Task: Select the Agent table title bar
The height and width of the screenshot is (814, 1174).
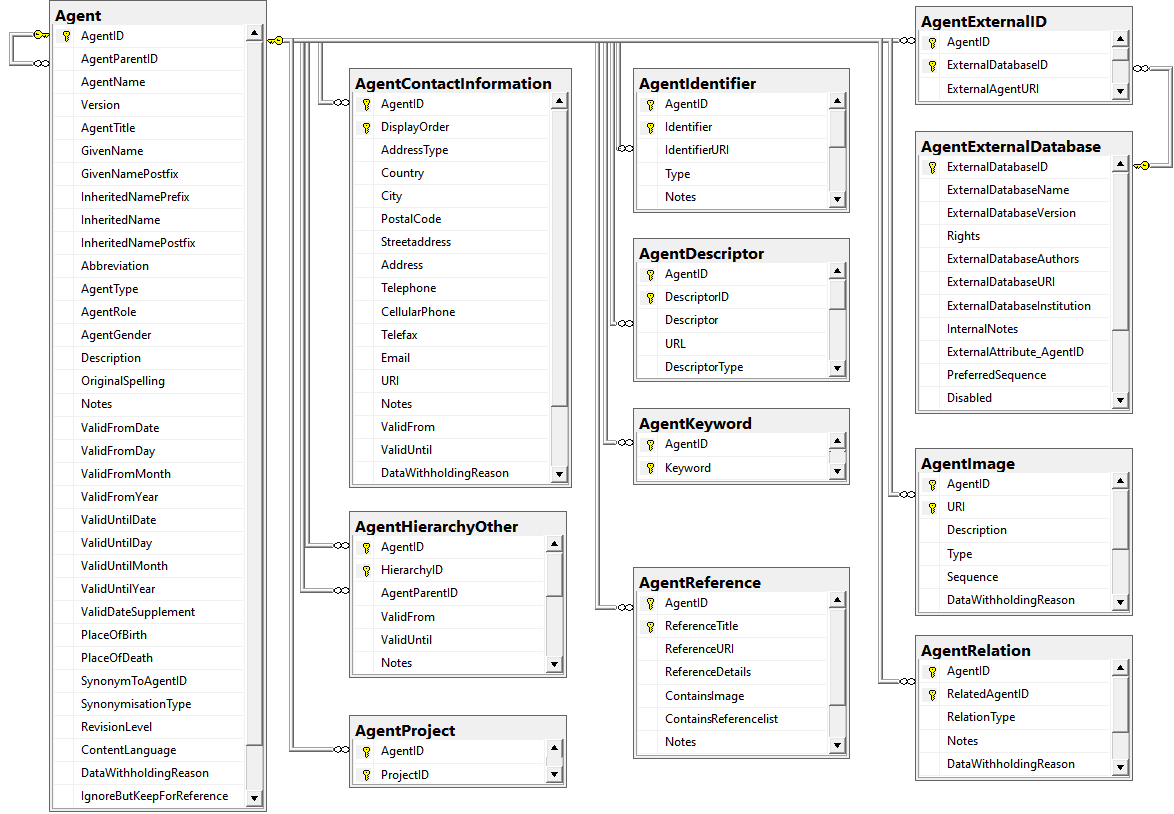Action: tap(158, 15)
